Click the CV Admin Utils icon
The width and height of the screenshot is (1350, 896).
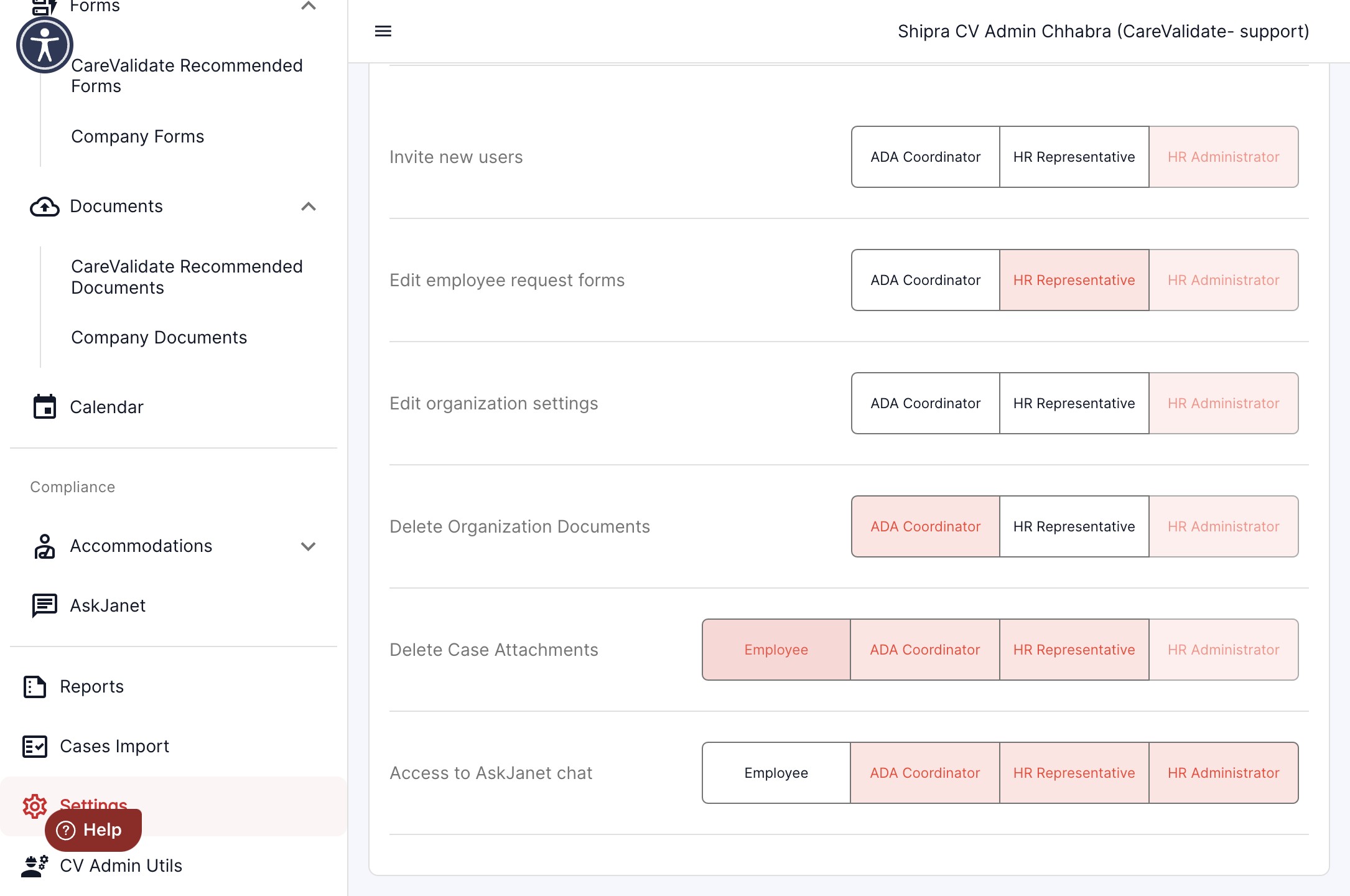pos(35,866)
